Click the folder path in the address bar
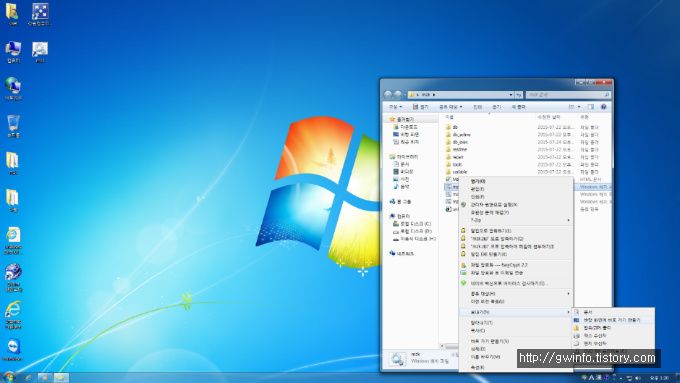680x383 pixels. click(x=427, y=95)
